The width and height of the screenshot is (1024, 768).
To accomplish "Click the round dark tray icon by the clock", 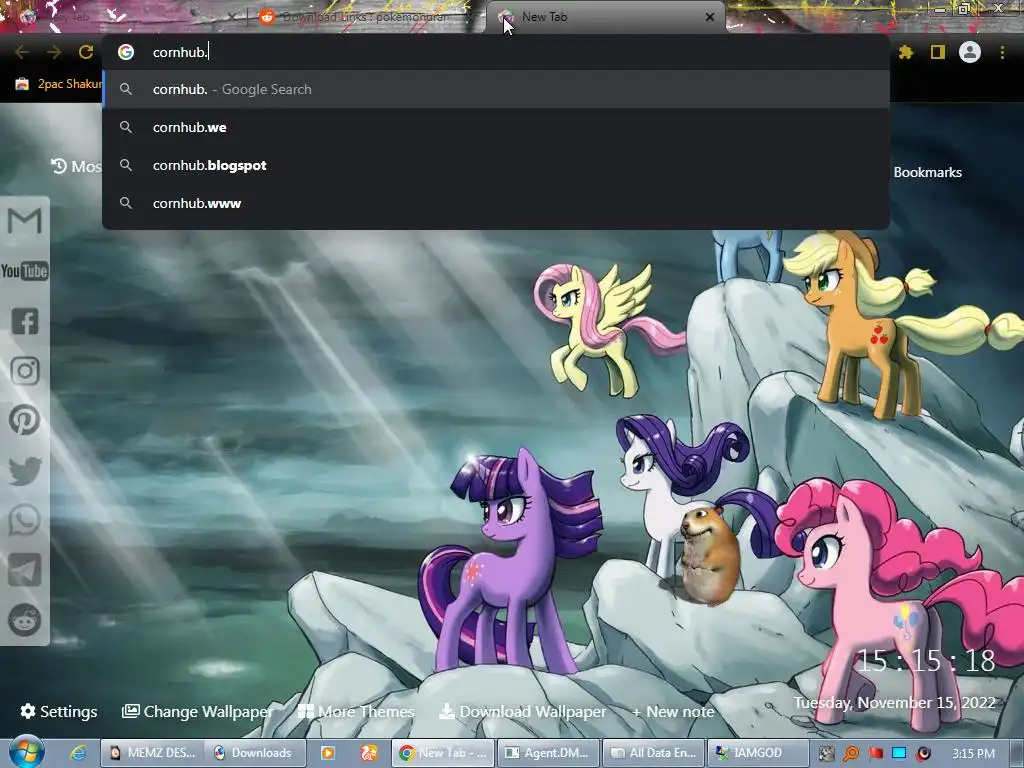I will pos(923,753).
